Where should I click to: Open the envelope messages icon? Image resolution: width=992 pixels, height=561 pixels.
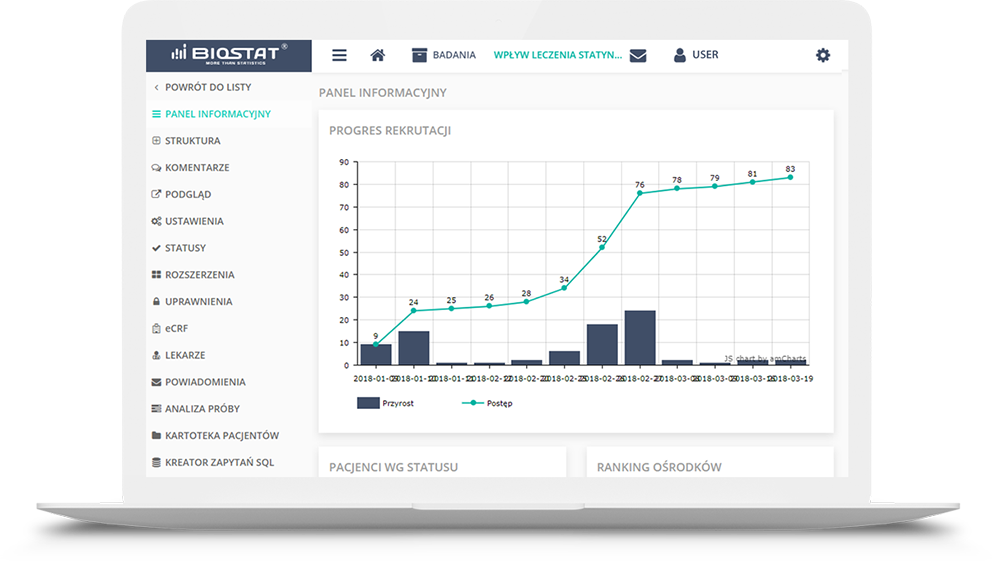(x=638, y=56)
